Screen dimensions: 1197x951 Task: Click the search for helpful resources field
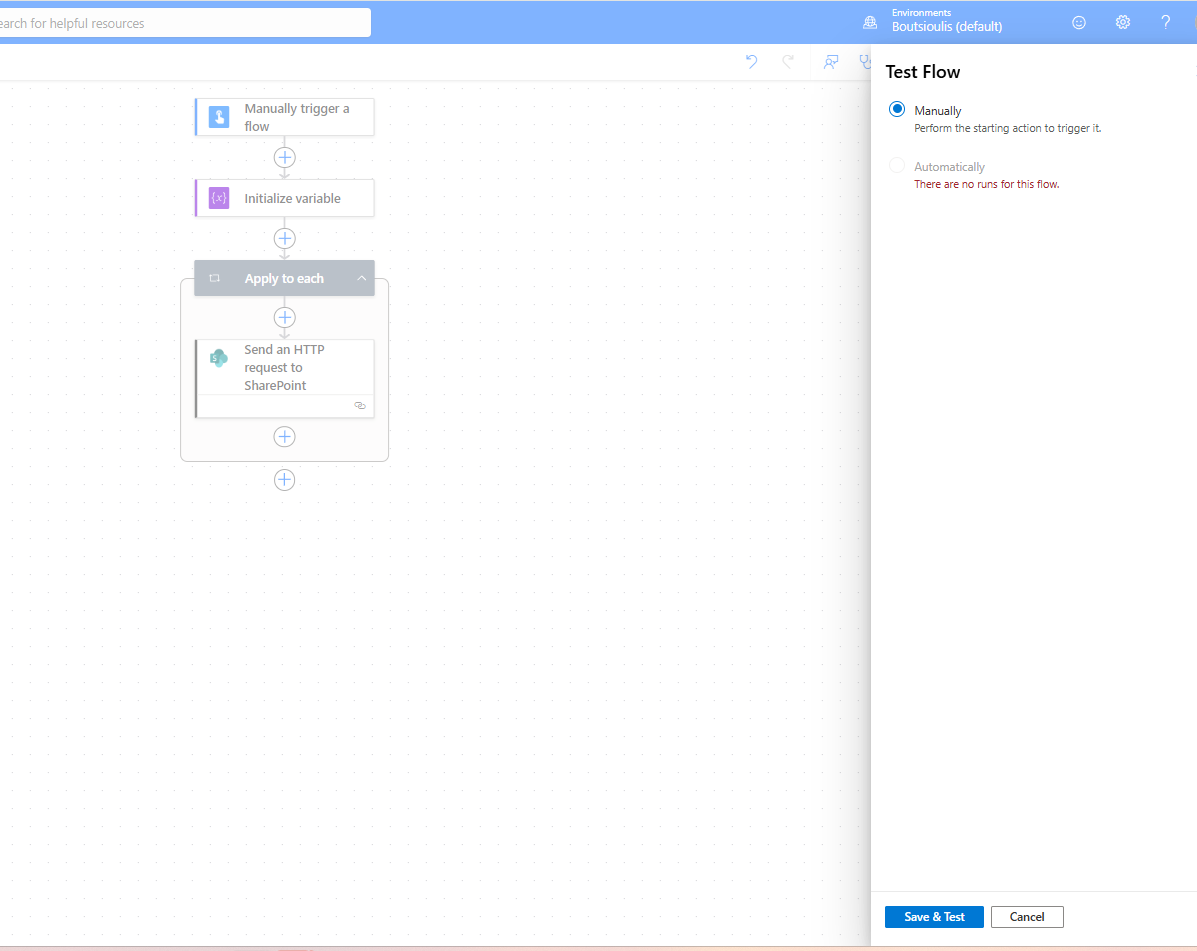180,23
